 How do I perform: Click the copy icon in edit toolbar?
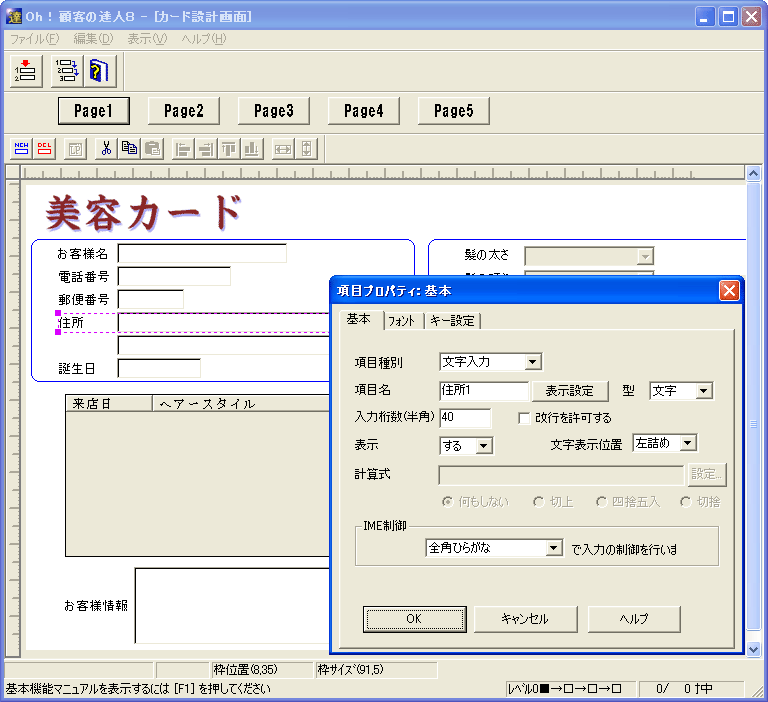pos(129,149)
